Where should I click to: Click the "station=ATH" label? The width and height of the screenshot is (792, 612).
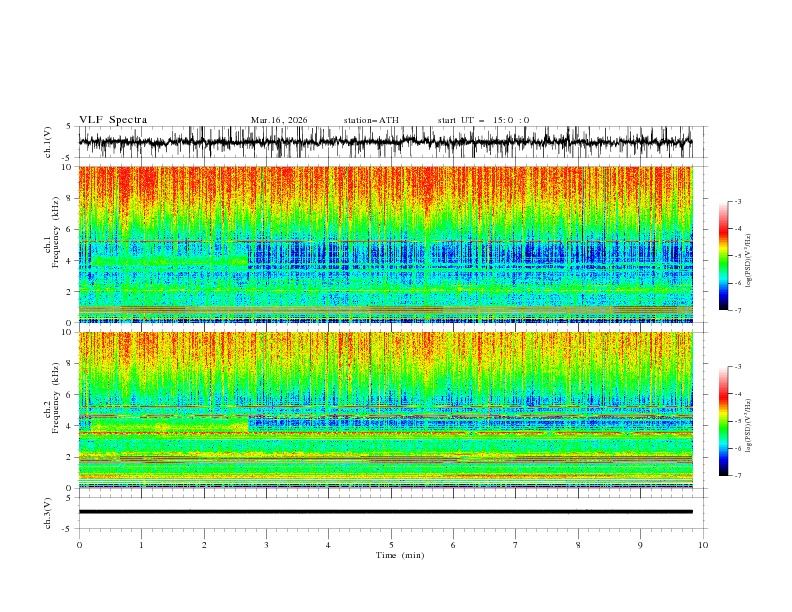pyautogui.click(x=371, y=120)
